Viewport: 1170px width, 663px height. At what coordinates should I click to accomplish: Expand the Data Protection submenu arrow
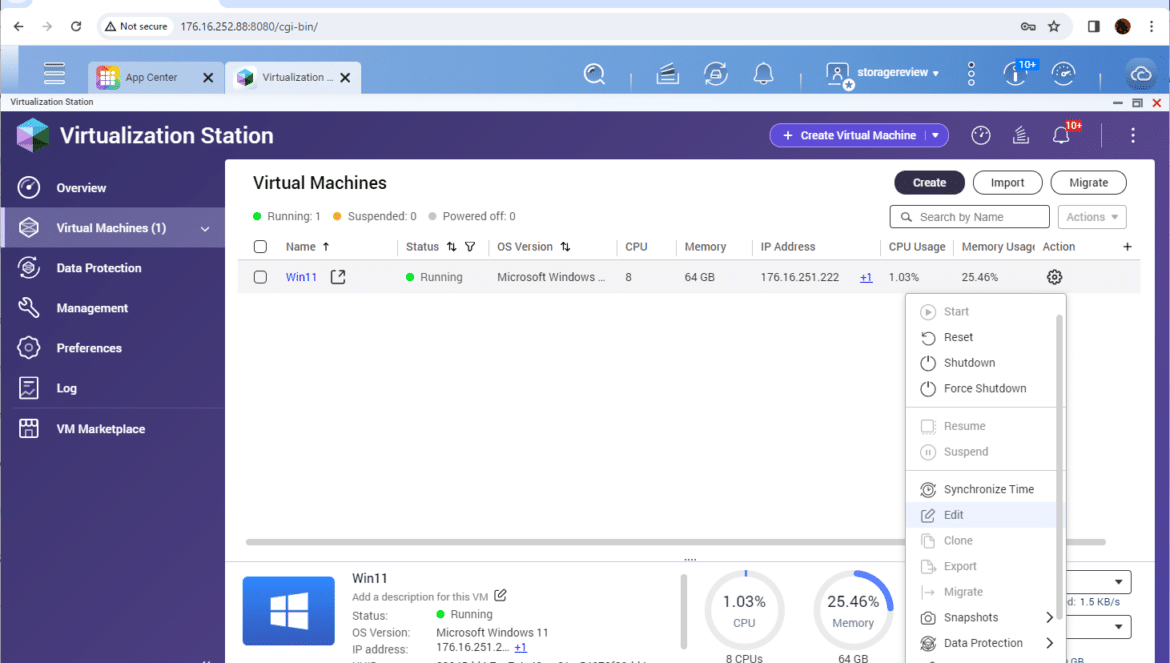pyautogui.click(x=1049, y=643)
